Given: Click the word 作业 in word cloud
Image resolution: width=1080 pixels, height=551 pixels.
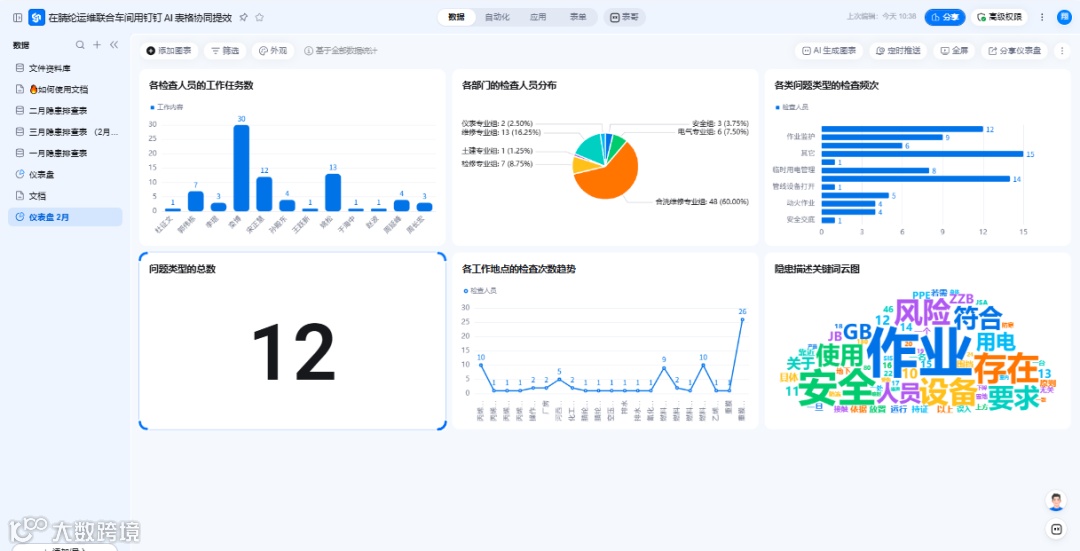Looking at the screenshot, I should pyautogui.click(x=918, y=351).
